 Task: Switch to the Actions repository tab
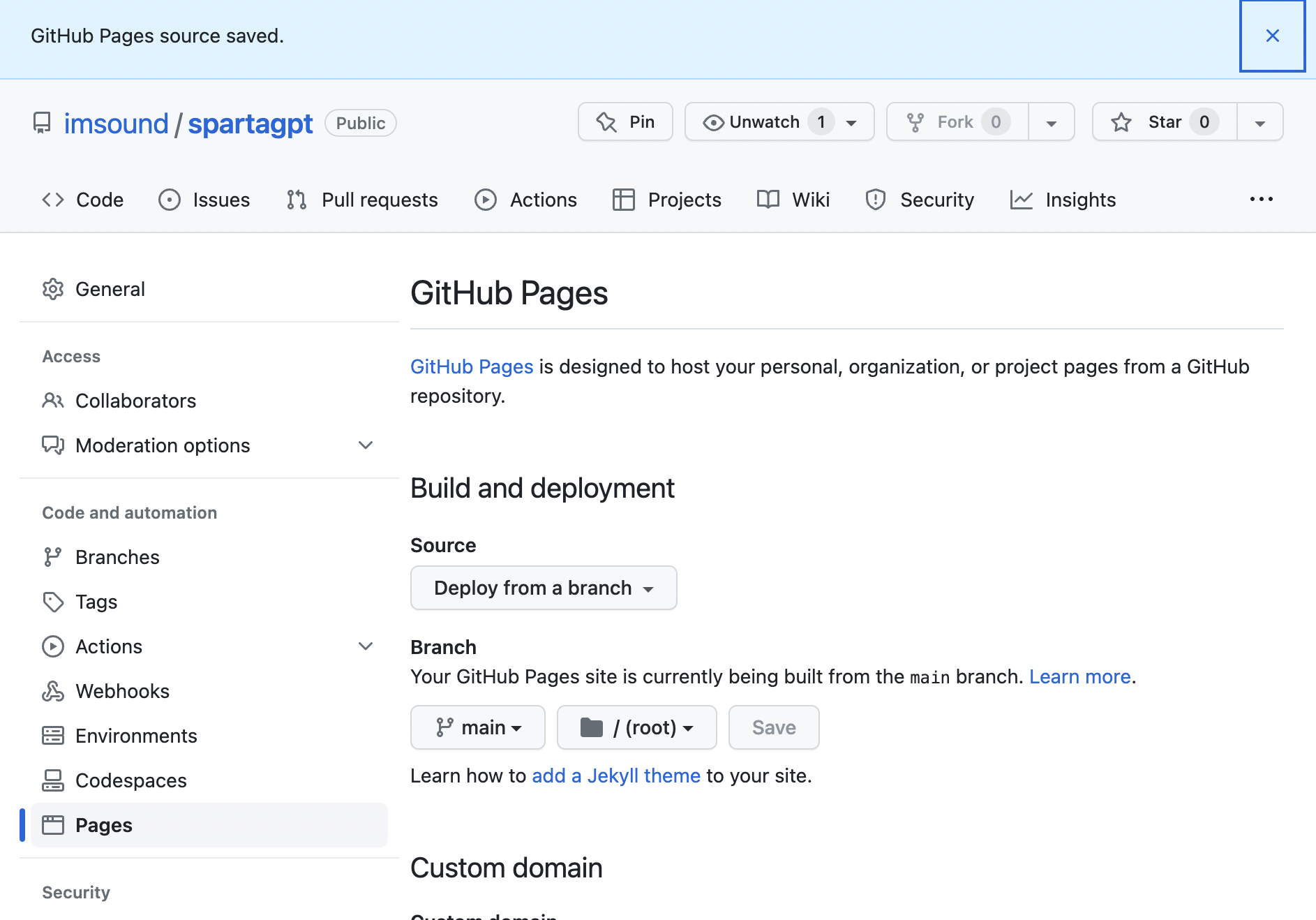(525, 200)
